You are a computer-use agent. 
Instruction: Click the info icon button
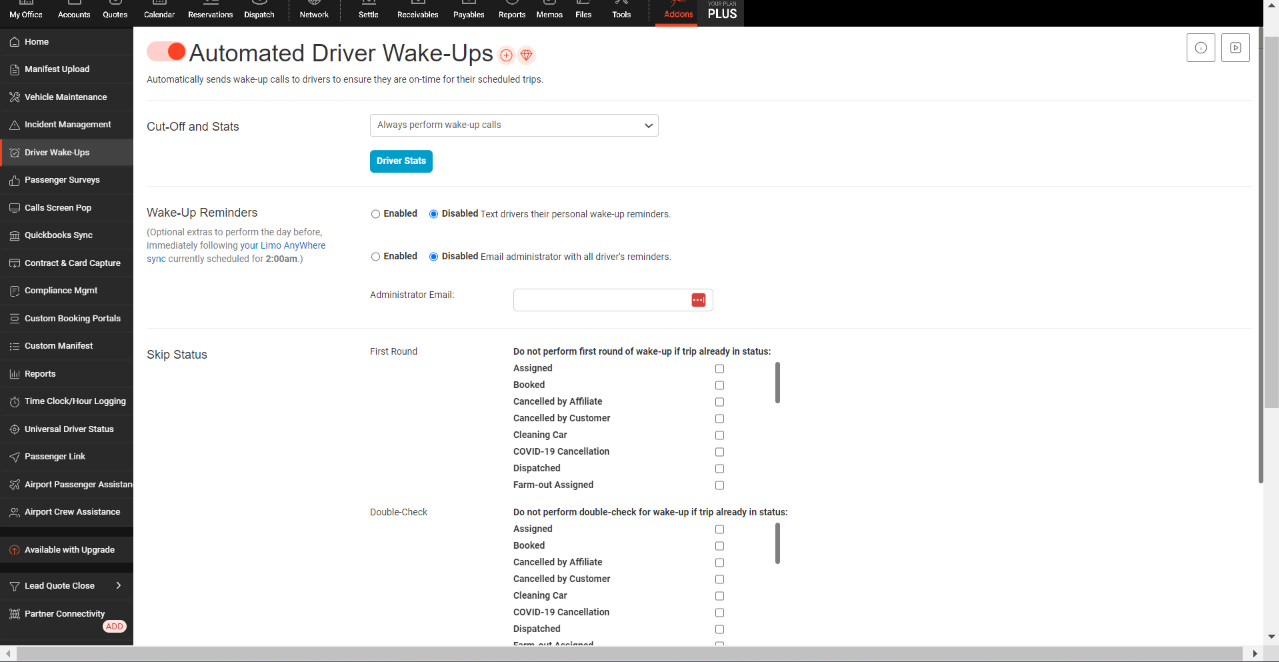(x=1200, y=48)
